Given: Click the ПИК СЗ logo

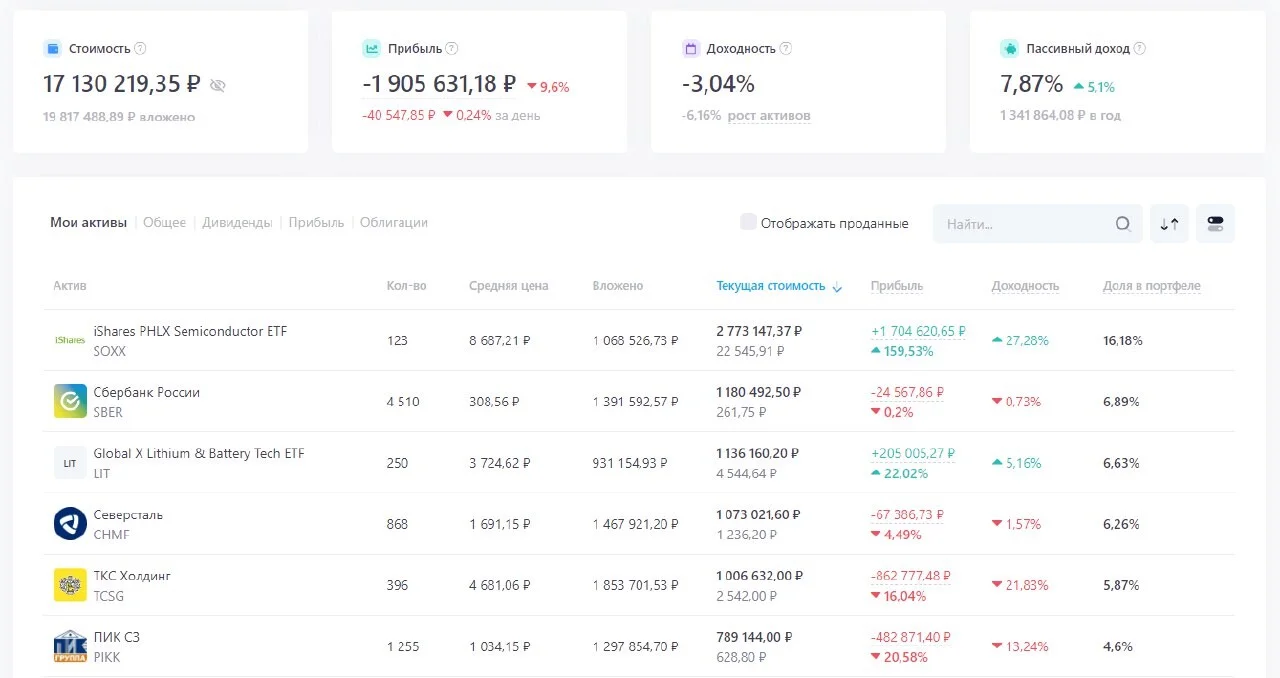Looking at the screenshot, I should 70,646.
